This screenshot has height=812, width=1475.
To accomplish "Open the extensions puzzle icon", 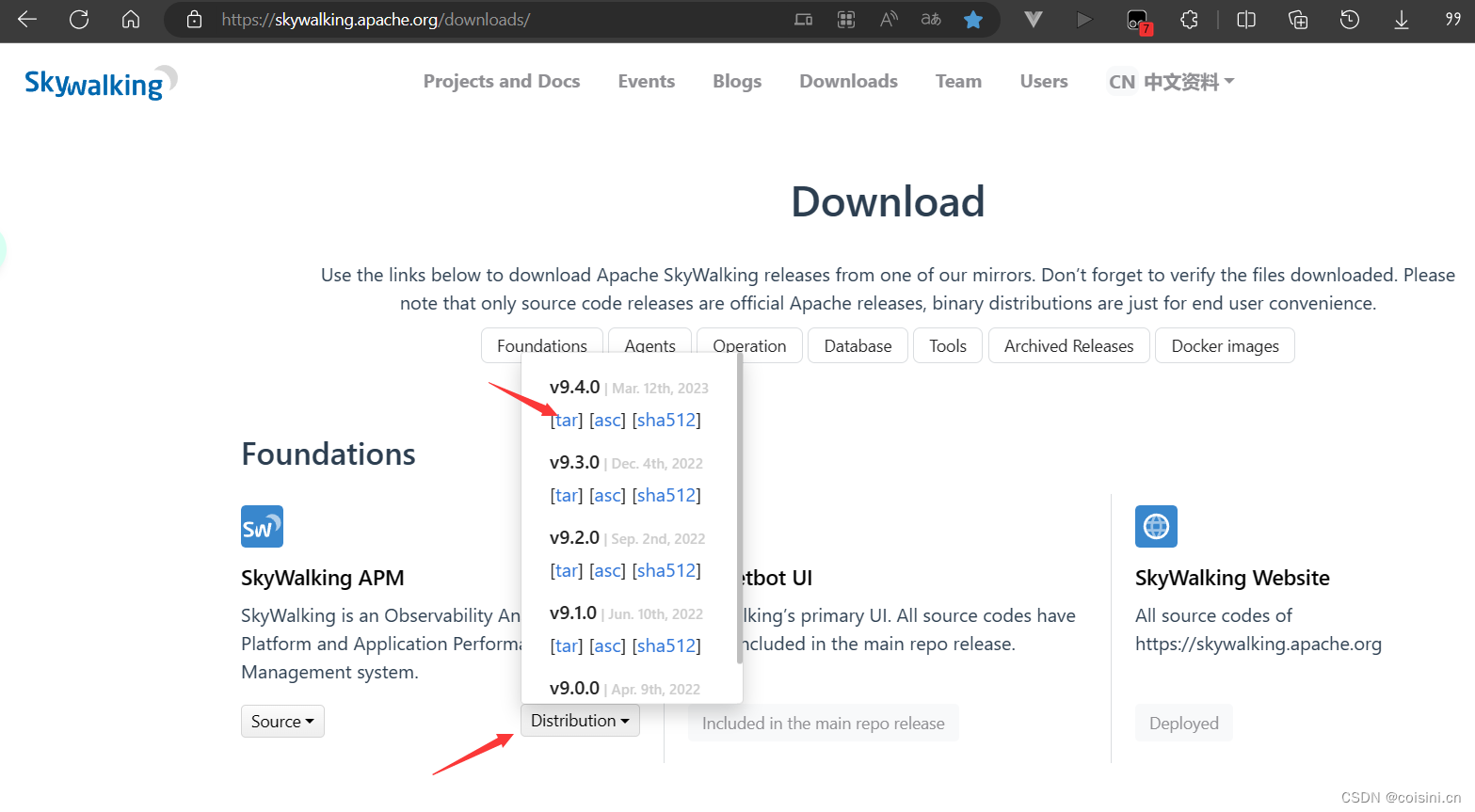I will 1190,19.
